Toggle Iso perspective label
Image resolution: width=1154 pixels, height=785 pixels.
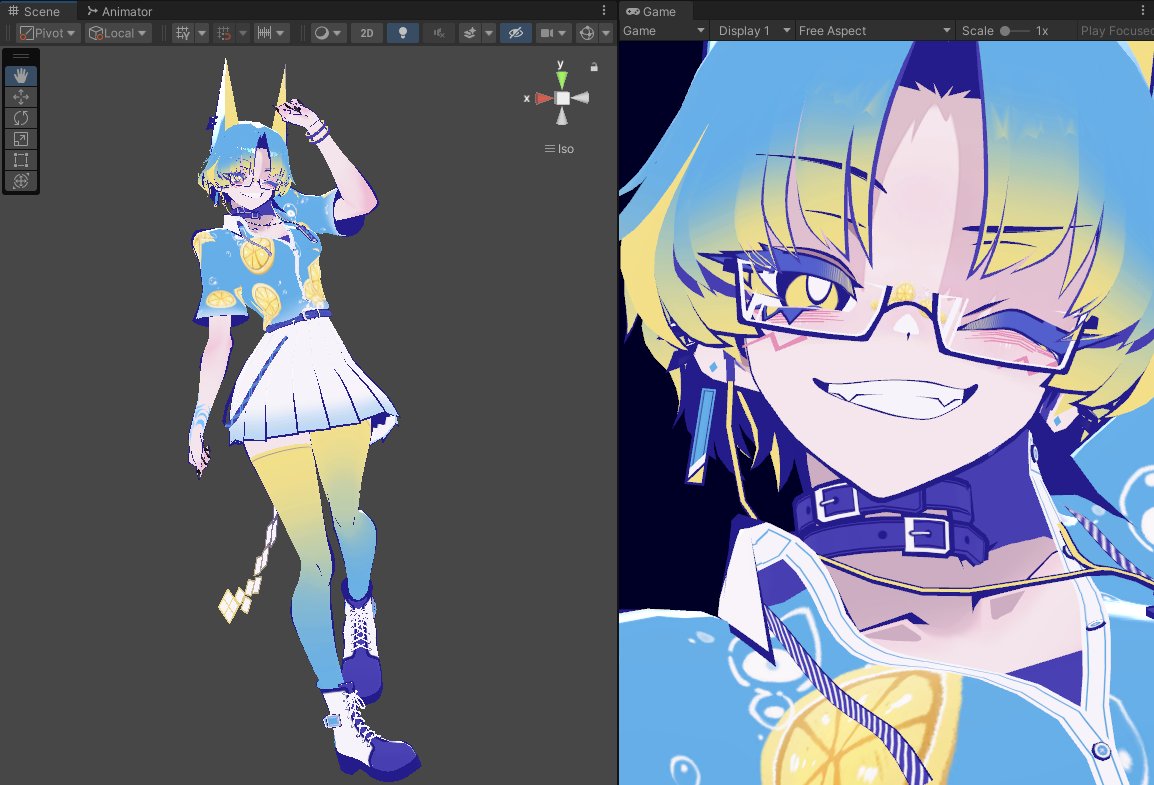(559, 149)
